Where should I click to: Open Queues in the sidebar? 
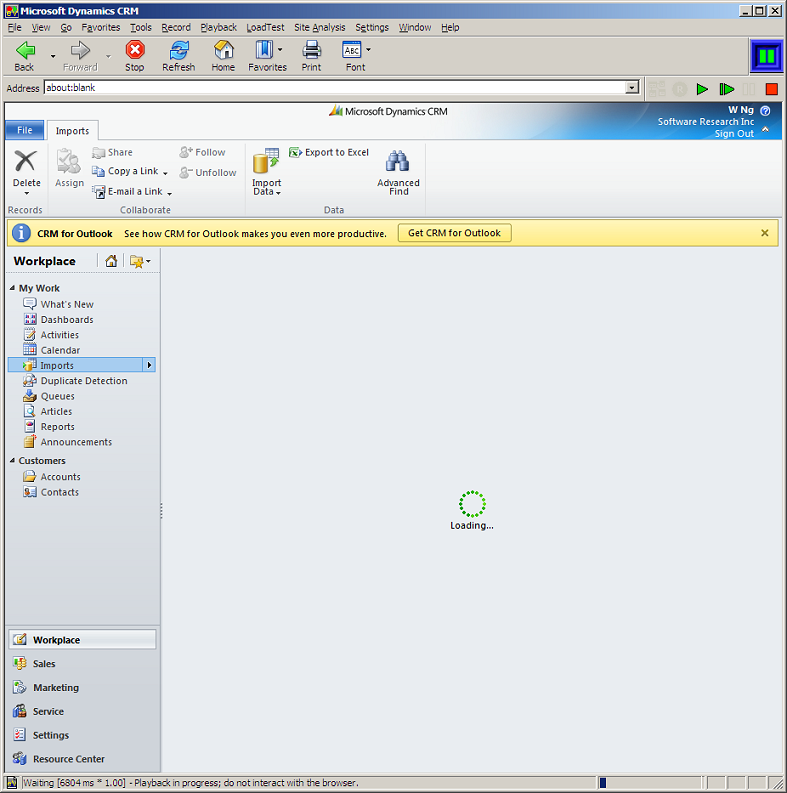58,396
